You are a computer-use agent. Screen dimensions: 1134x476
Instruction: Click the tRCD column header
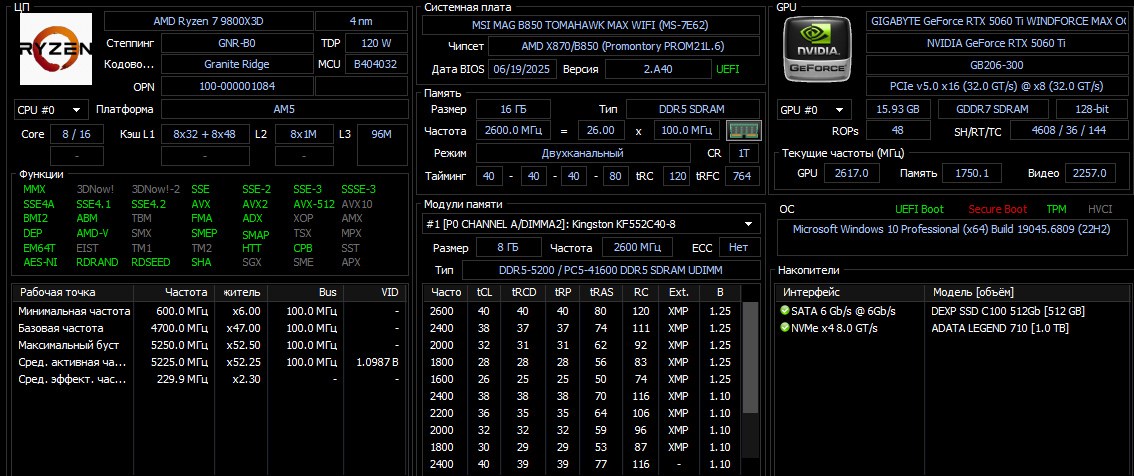click(x=522, y=292)
